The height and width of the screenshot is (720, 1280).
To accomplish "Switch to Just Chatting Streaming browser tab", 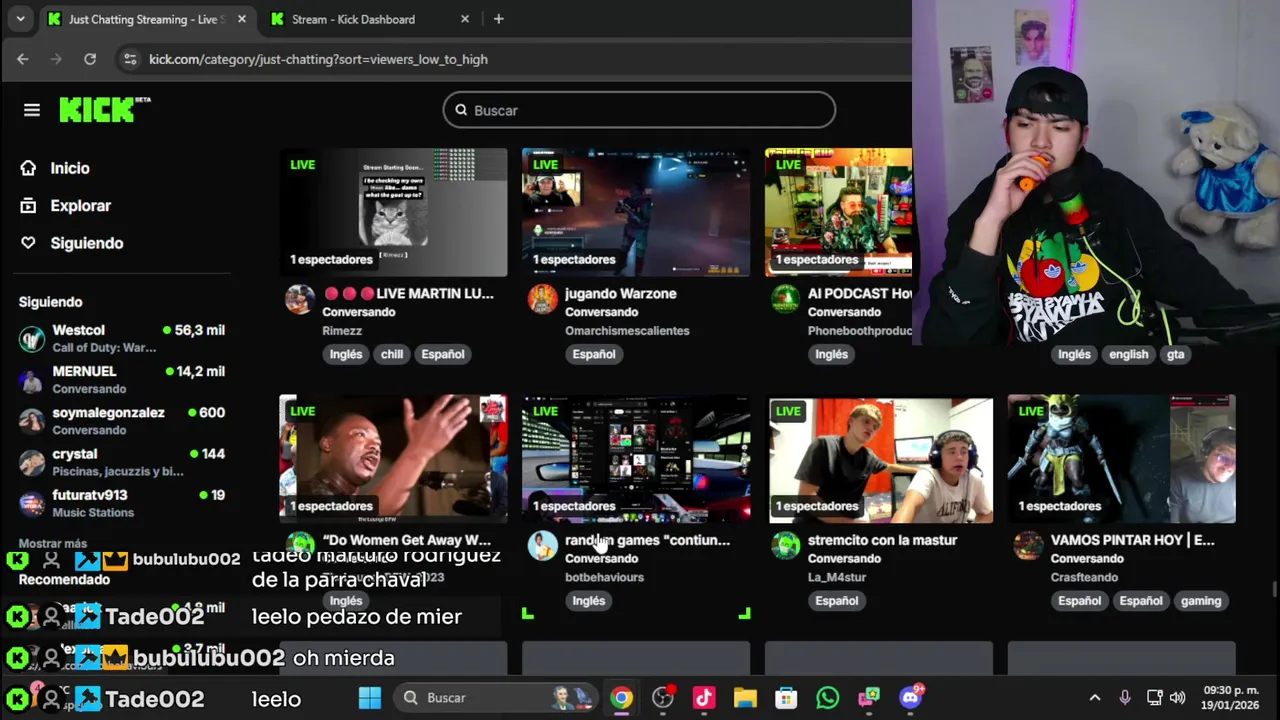I will pos(145,19).
